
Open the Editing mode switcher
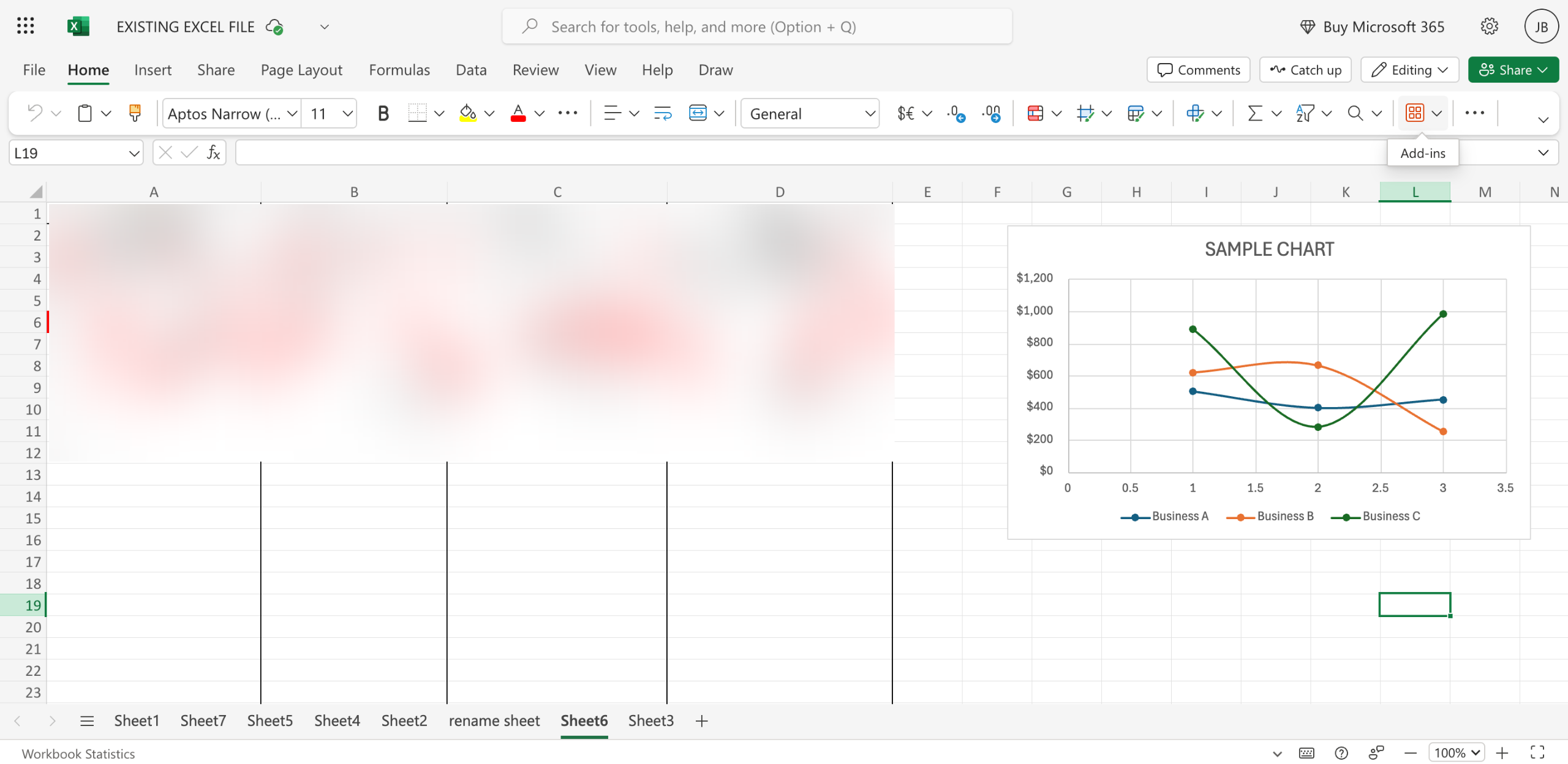pyautogui.click(x=1409, y=70)
